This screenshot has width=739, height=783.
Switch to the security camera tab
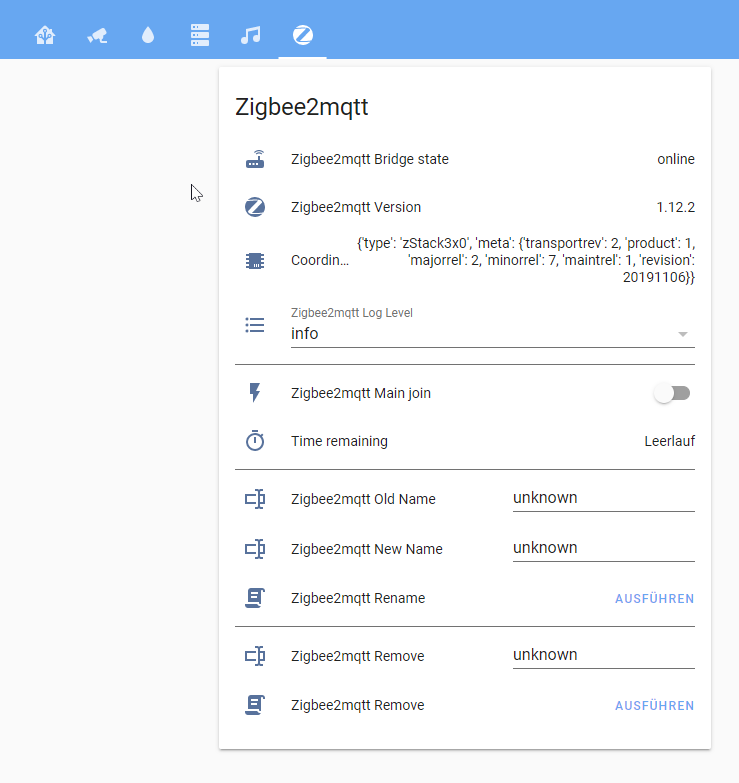(97, 35)
